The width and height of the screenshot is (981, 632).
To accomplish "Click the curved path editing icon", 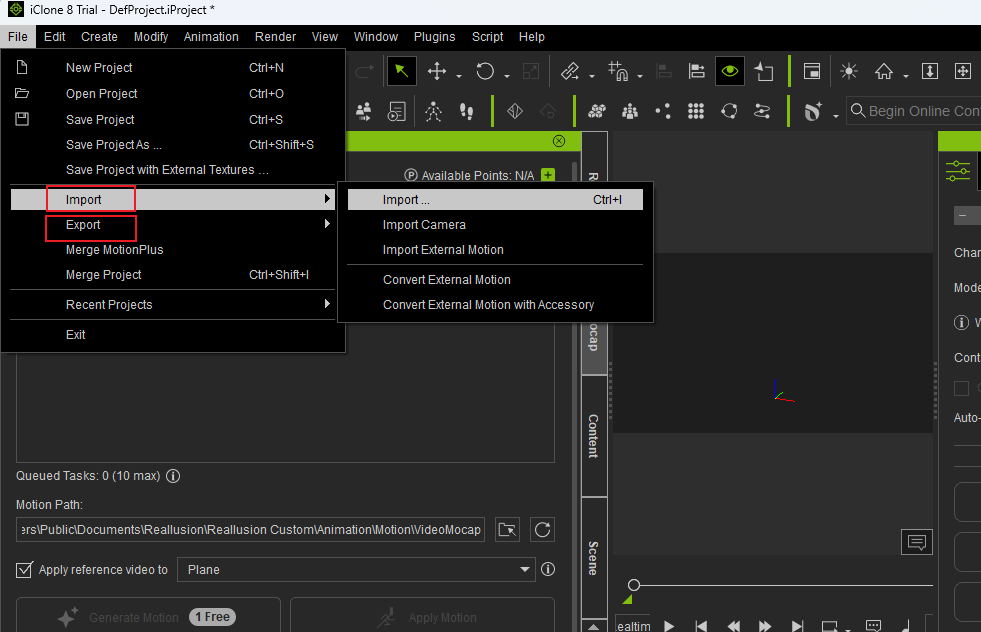I will pyautogui.click(x=762, y=111).
